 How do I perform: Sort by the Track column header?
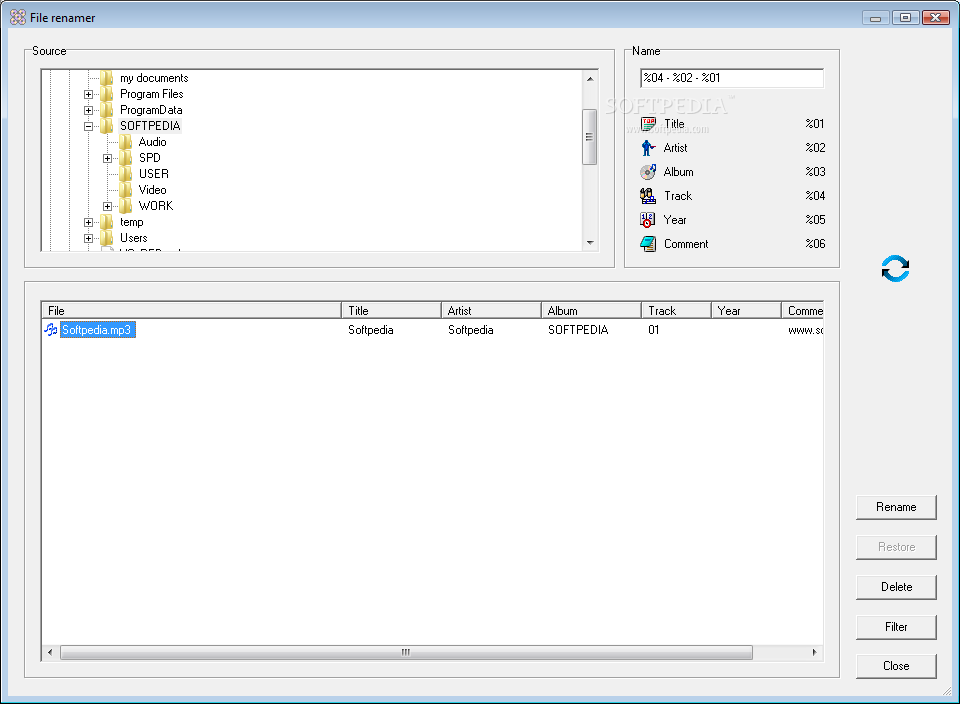pyautogui.click(x=676, y=310)
